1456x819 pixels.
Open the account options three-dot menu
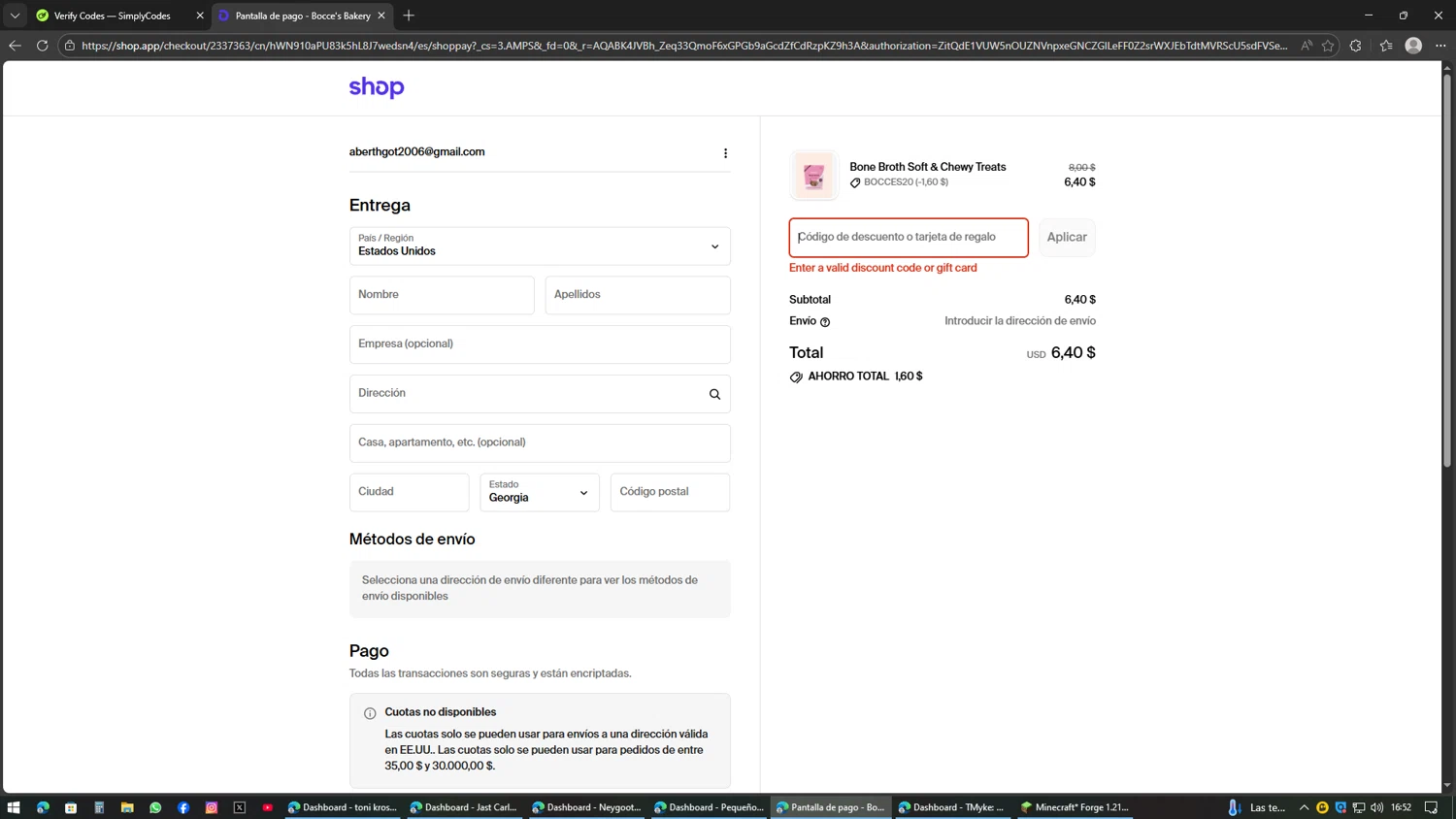point(725,153)
